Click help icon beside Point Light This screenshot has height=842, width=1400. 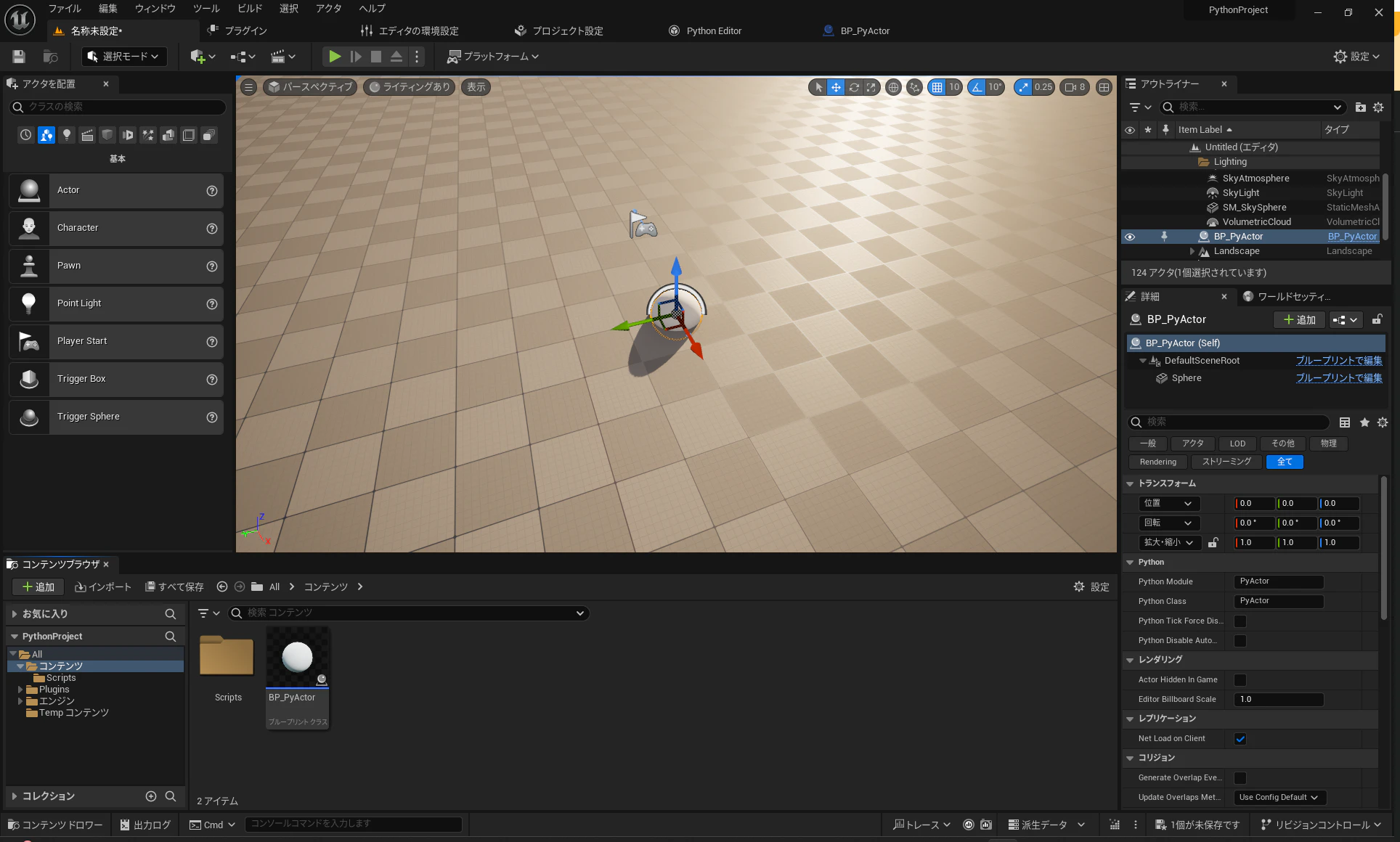(212, 304)
